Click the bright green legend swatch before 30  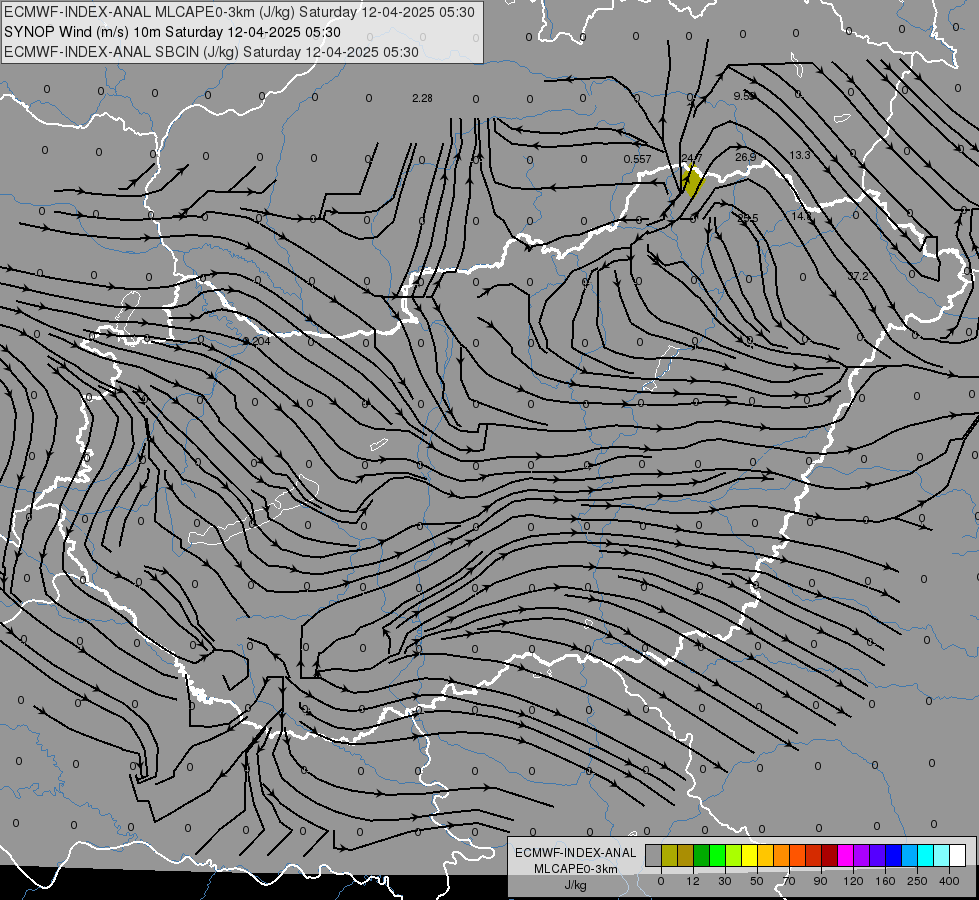(x=718, y=855)
